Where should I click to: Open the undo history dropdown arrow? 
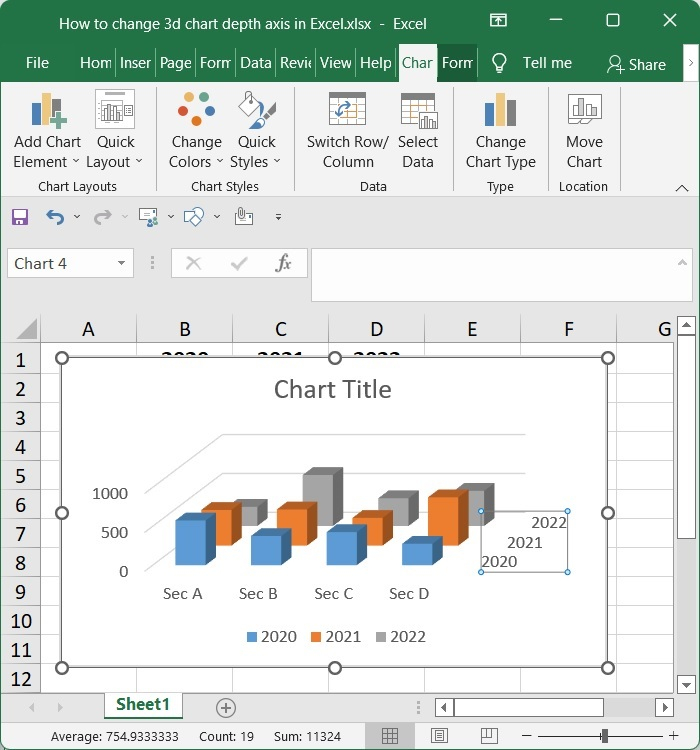click(x=77, y=217)
